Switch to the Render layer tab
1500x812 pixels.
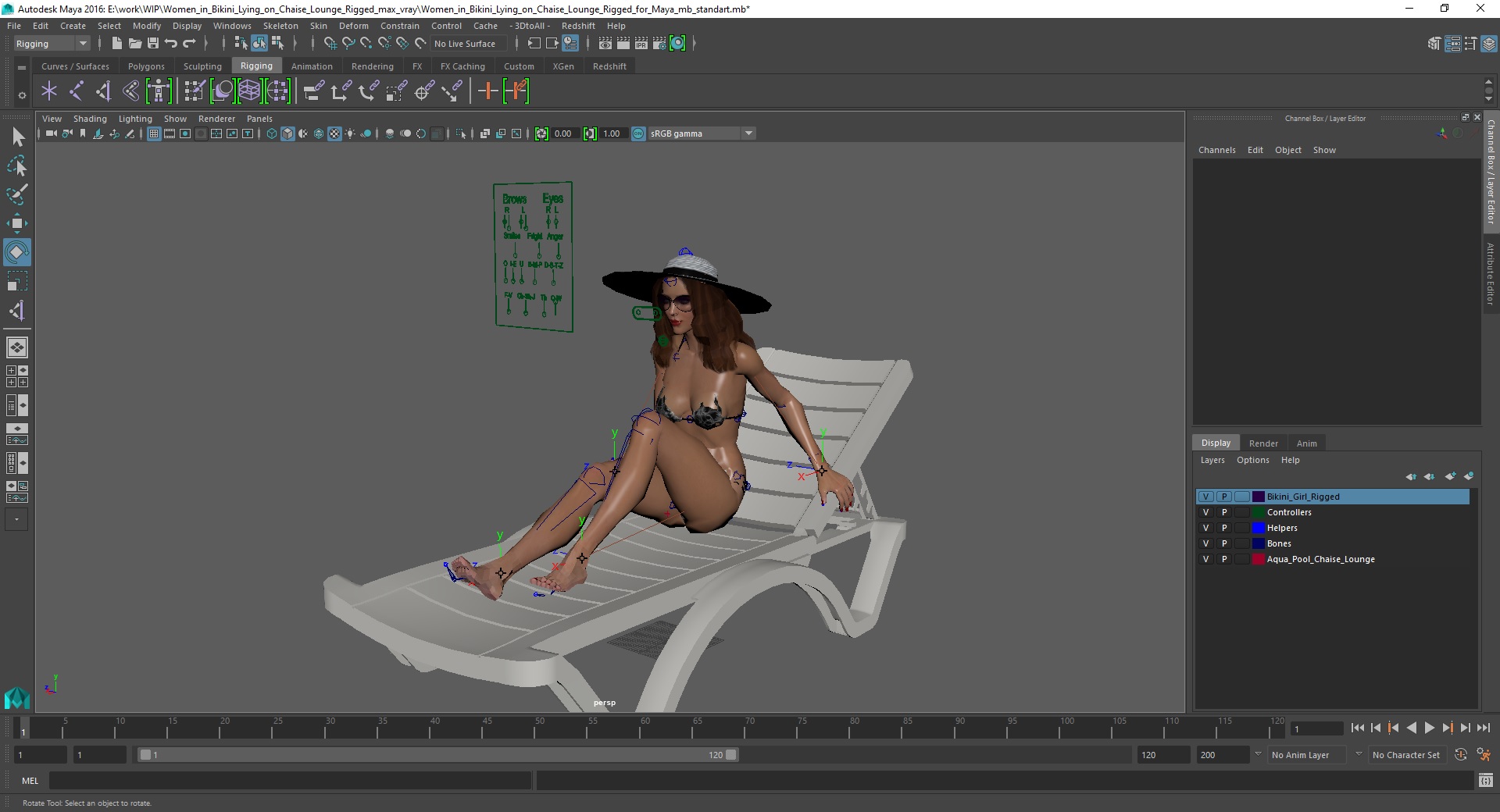(1263, 443)
